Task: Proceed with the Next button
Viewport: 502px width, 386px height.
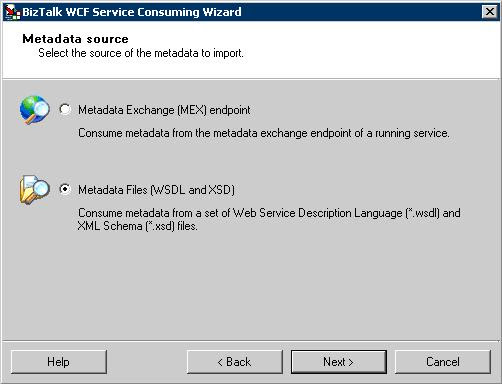Action: 339,362
